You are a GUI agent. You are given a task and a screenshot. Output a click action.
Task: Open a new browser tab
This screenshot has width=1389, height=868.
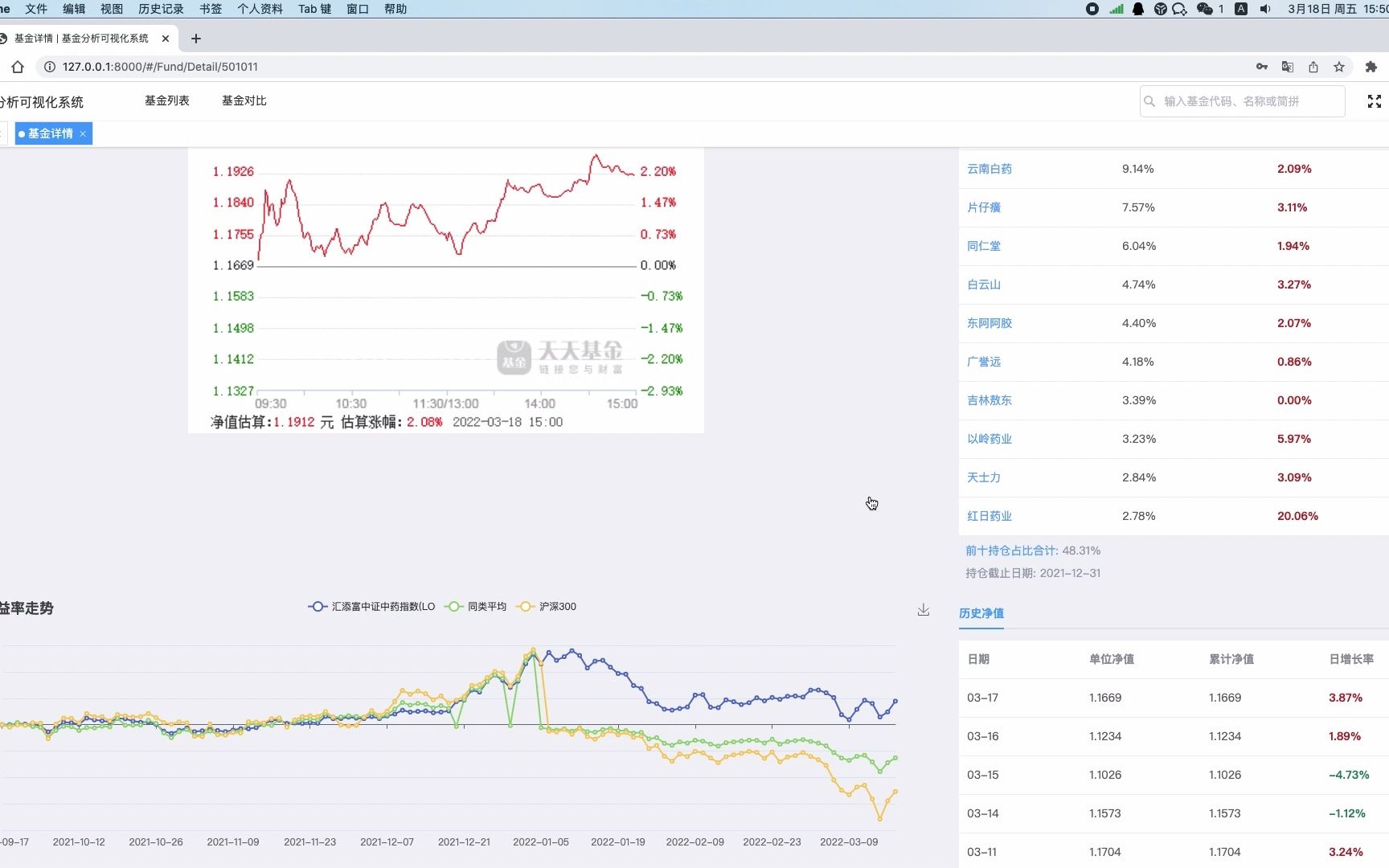(196, 38)
